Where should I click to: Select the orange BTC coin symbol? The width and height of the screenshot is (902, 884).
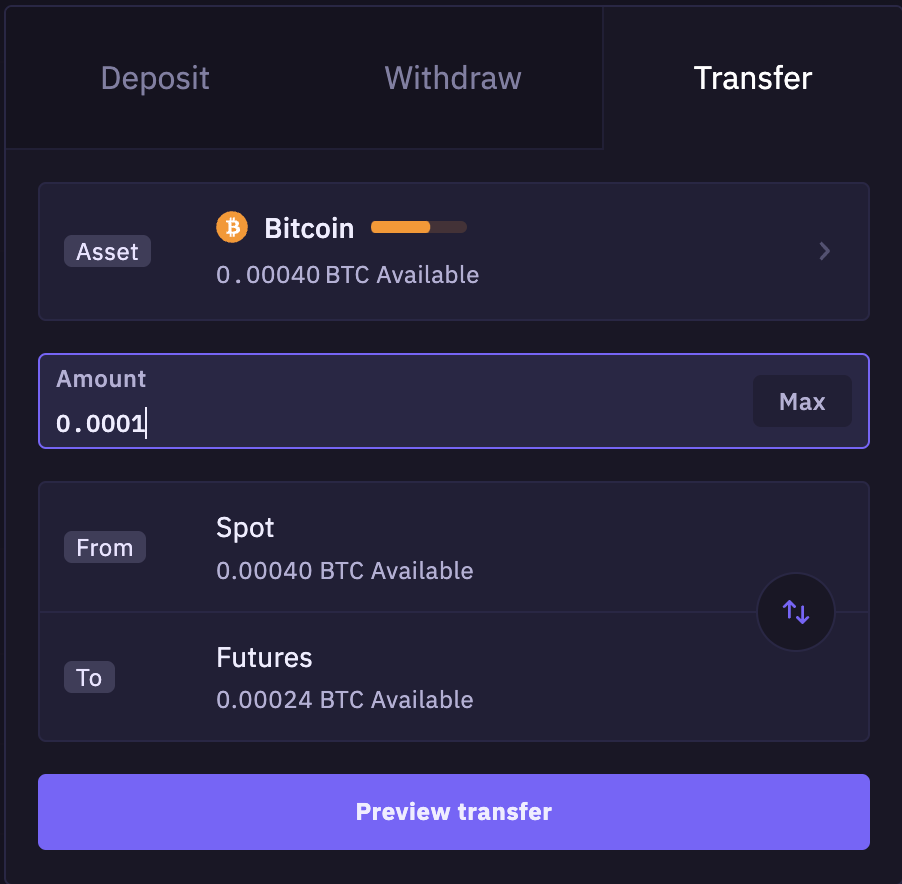click(x=231, y=227)
